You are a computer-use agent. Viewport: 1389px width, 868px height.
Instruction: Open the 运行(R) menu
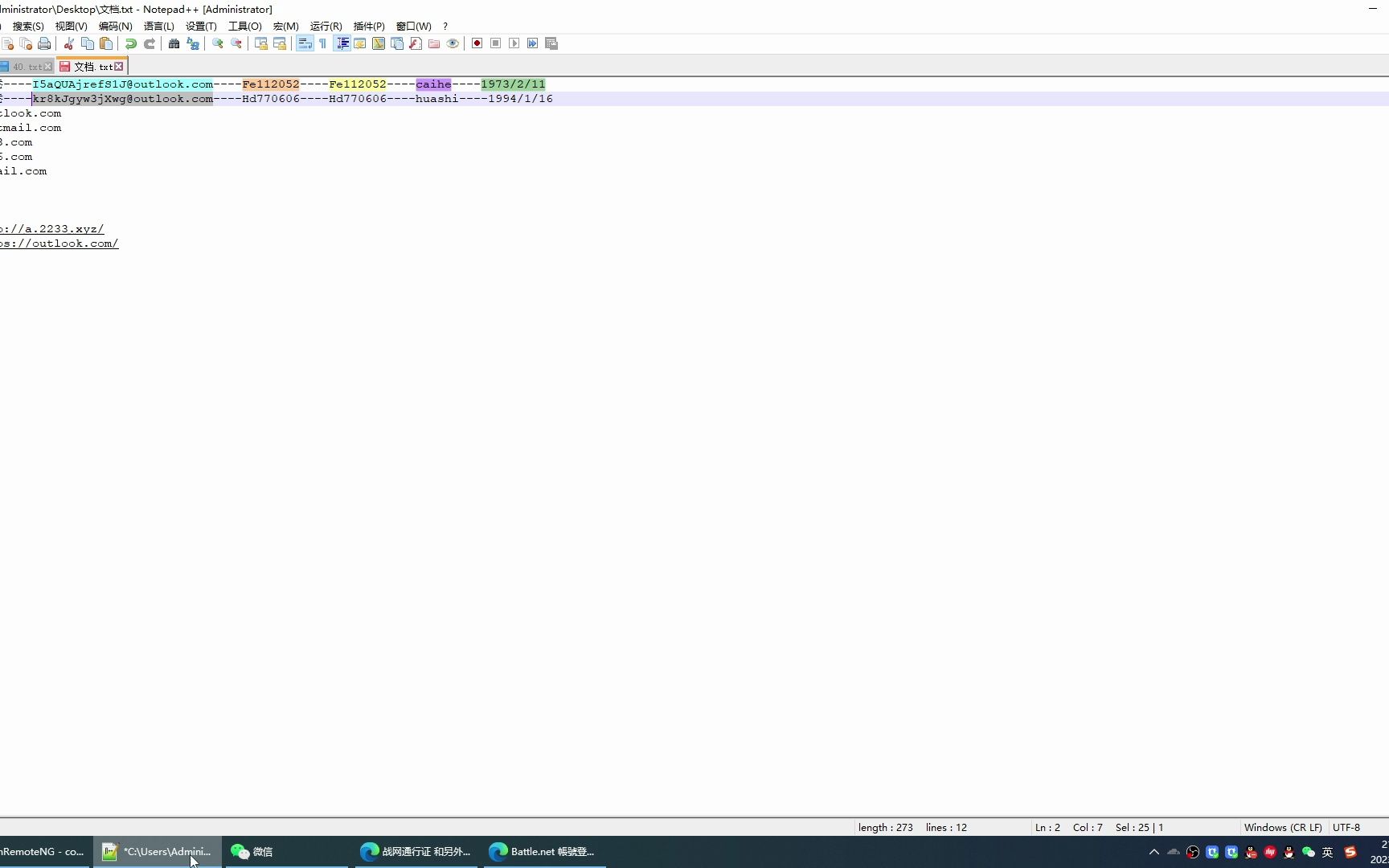(326, 26)
